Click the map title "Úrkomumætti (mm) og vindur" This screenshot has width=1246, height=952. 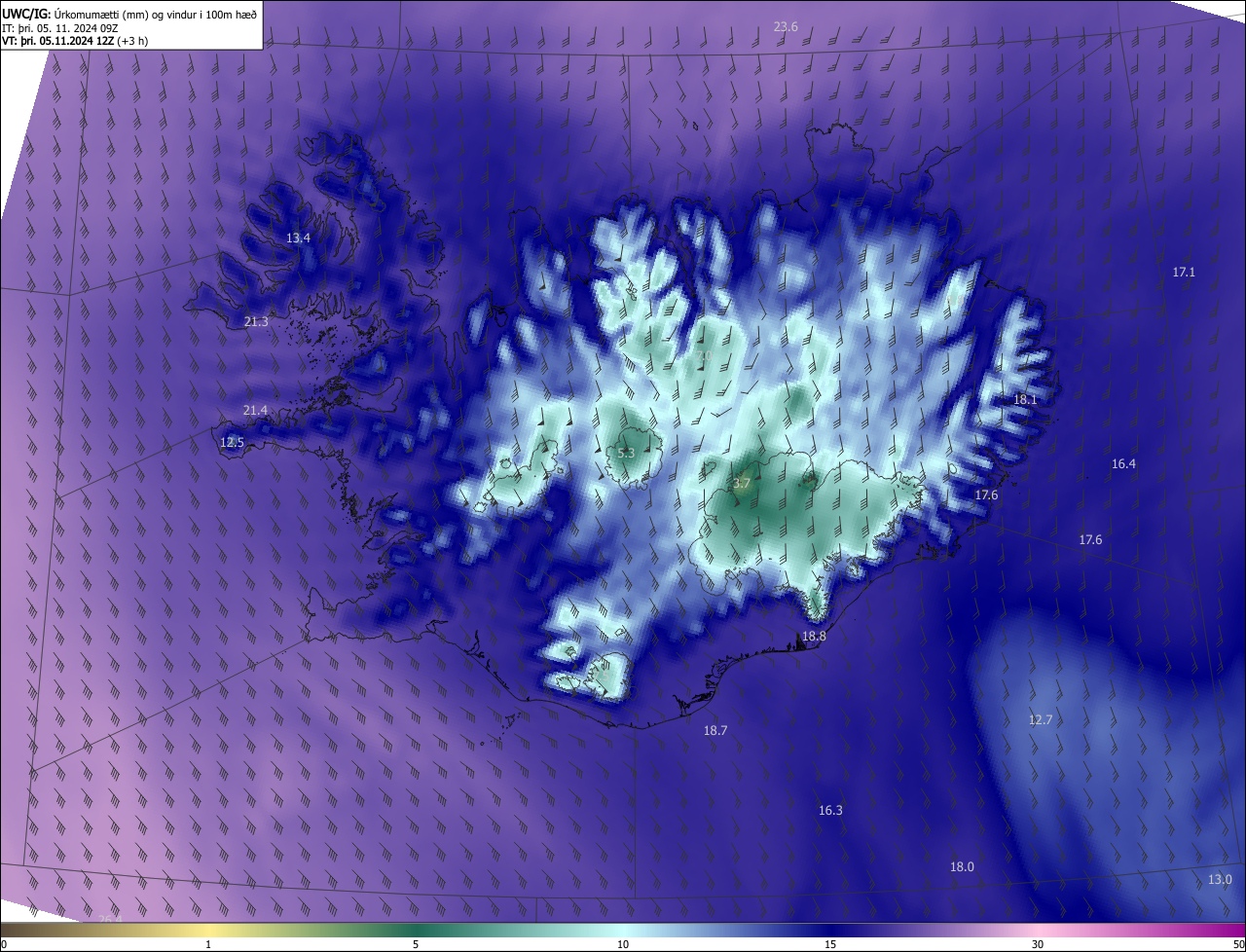pyautogui.click(x=114, y=13)
